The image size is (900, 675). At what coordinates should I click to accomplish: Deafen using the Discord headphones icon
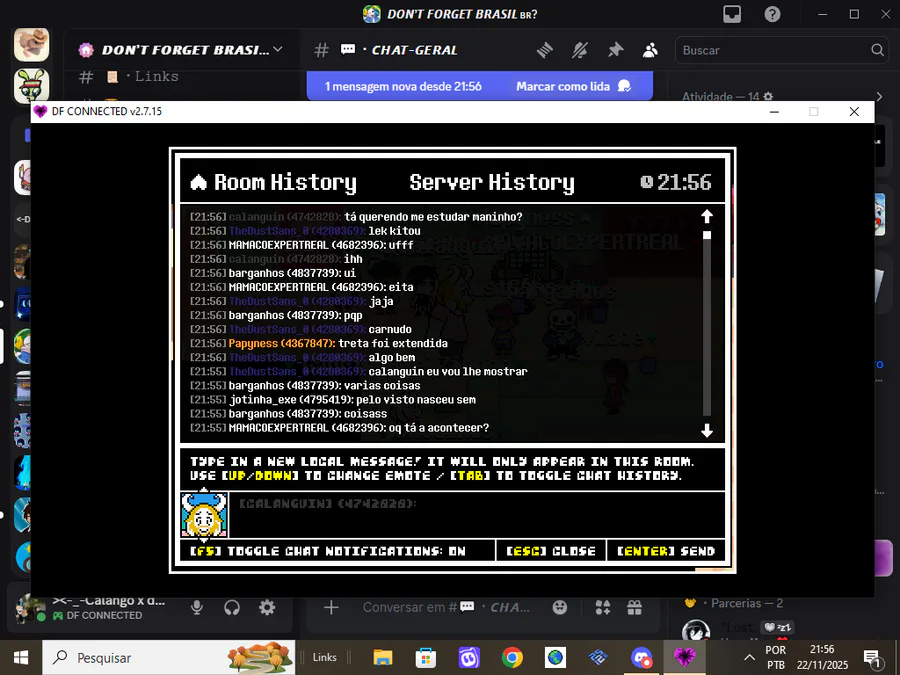[232, 607]
